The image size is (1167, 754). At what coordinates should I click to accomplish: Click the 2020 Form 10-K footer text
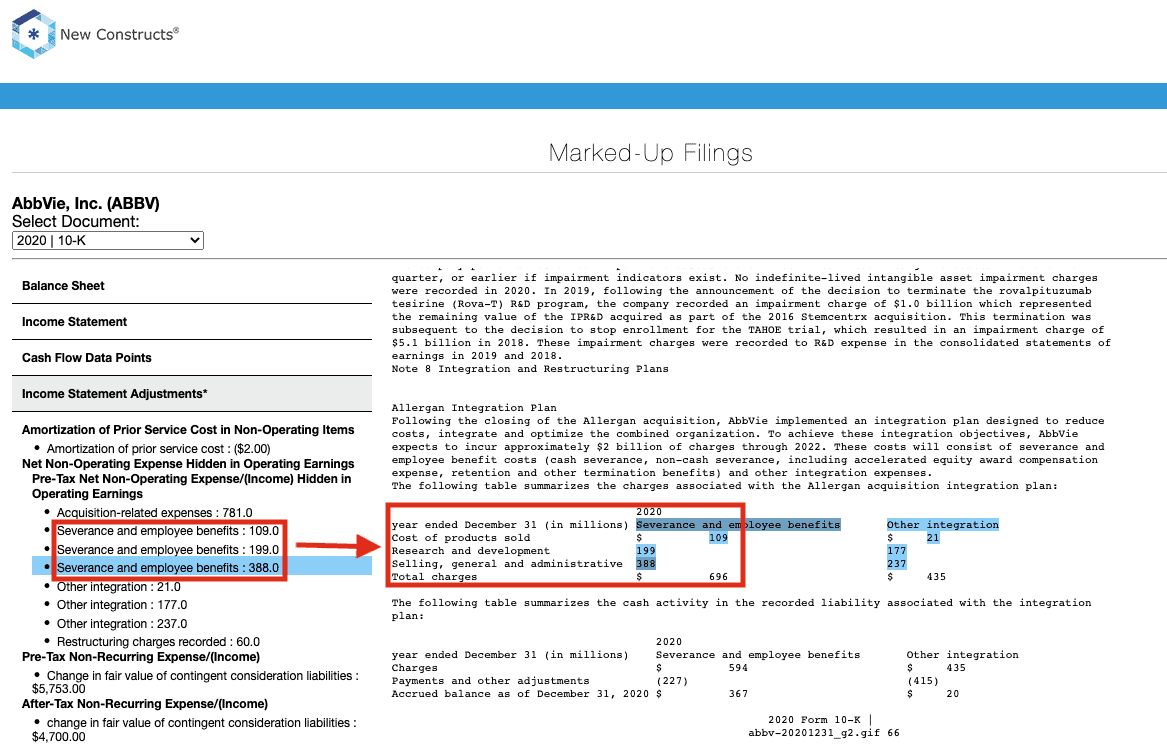(x=820, y=720)
